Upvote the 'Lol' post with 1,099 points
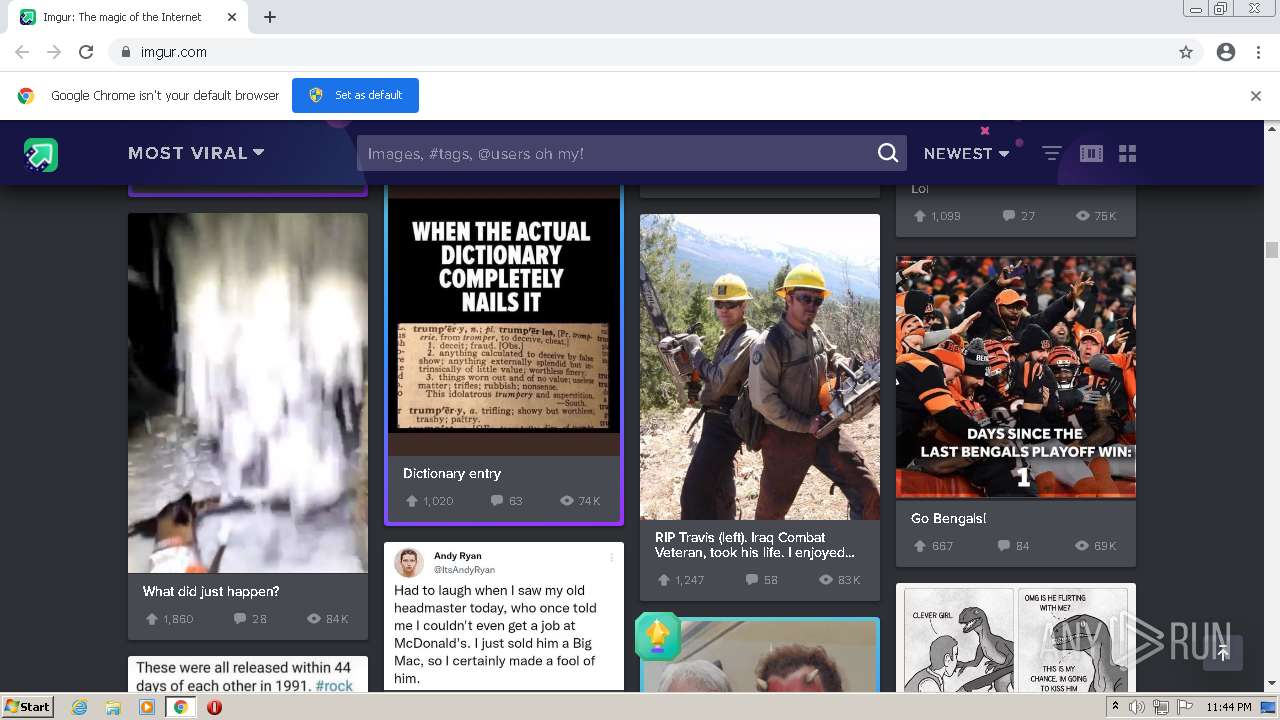 tap(920, 216)
